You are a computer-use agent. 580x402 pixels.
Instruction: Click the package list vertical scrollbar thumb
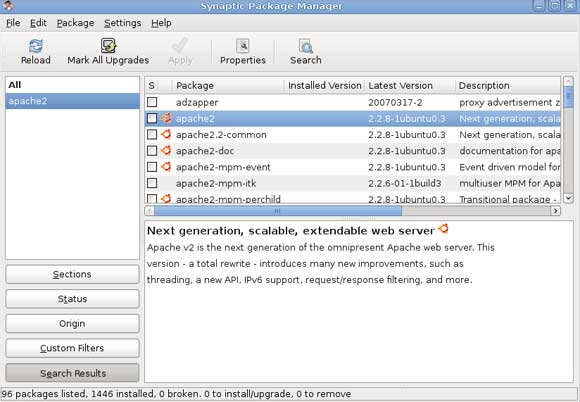tap(568, 97)
